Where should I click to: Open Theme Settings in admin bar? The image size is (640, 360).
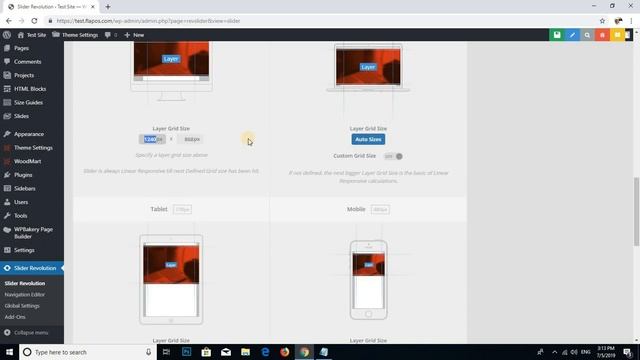point(75,35)
